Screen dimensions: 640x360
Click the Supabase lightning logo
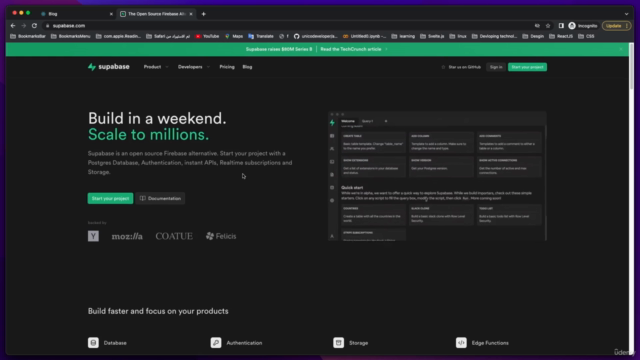[92, 67]
